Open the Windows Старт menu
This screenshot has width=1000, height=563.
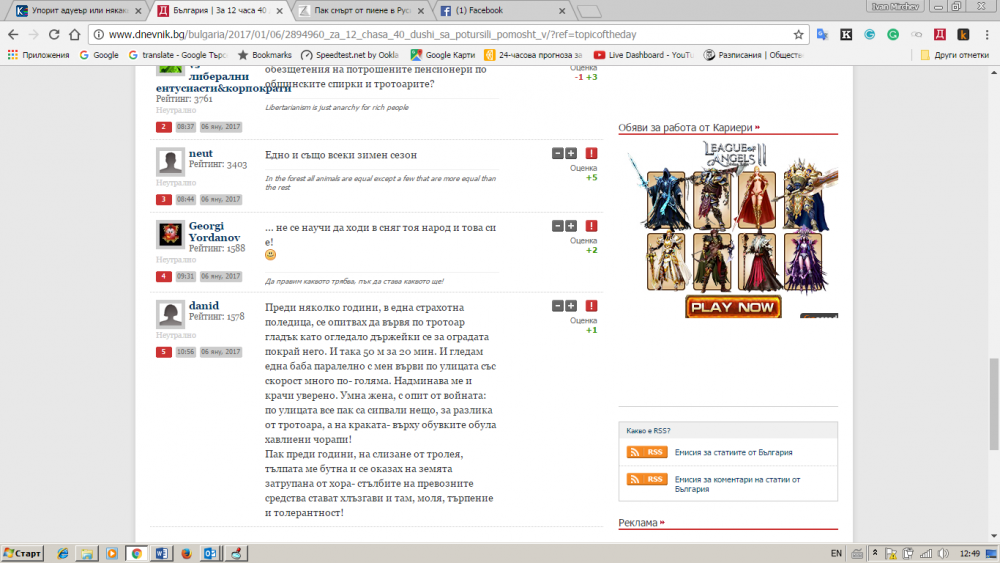(22, 553)
